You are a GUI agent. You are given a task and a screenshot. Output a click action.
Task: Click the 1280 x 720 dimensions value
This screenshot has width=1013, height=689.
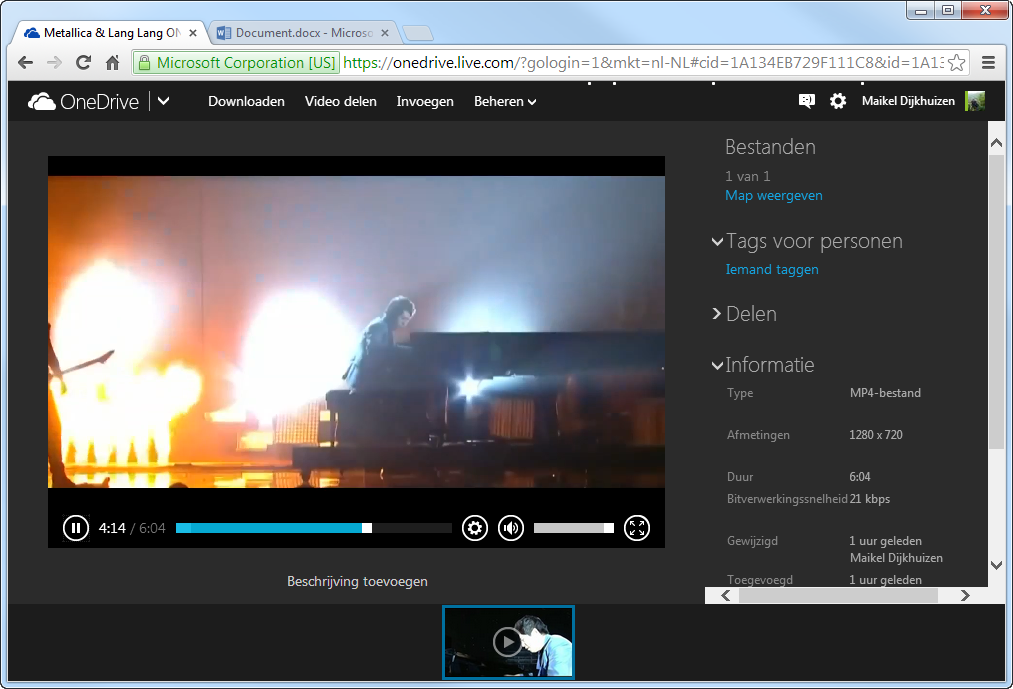(876, 435)
